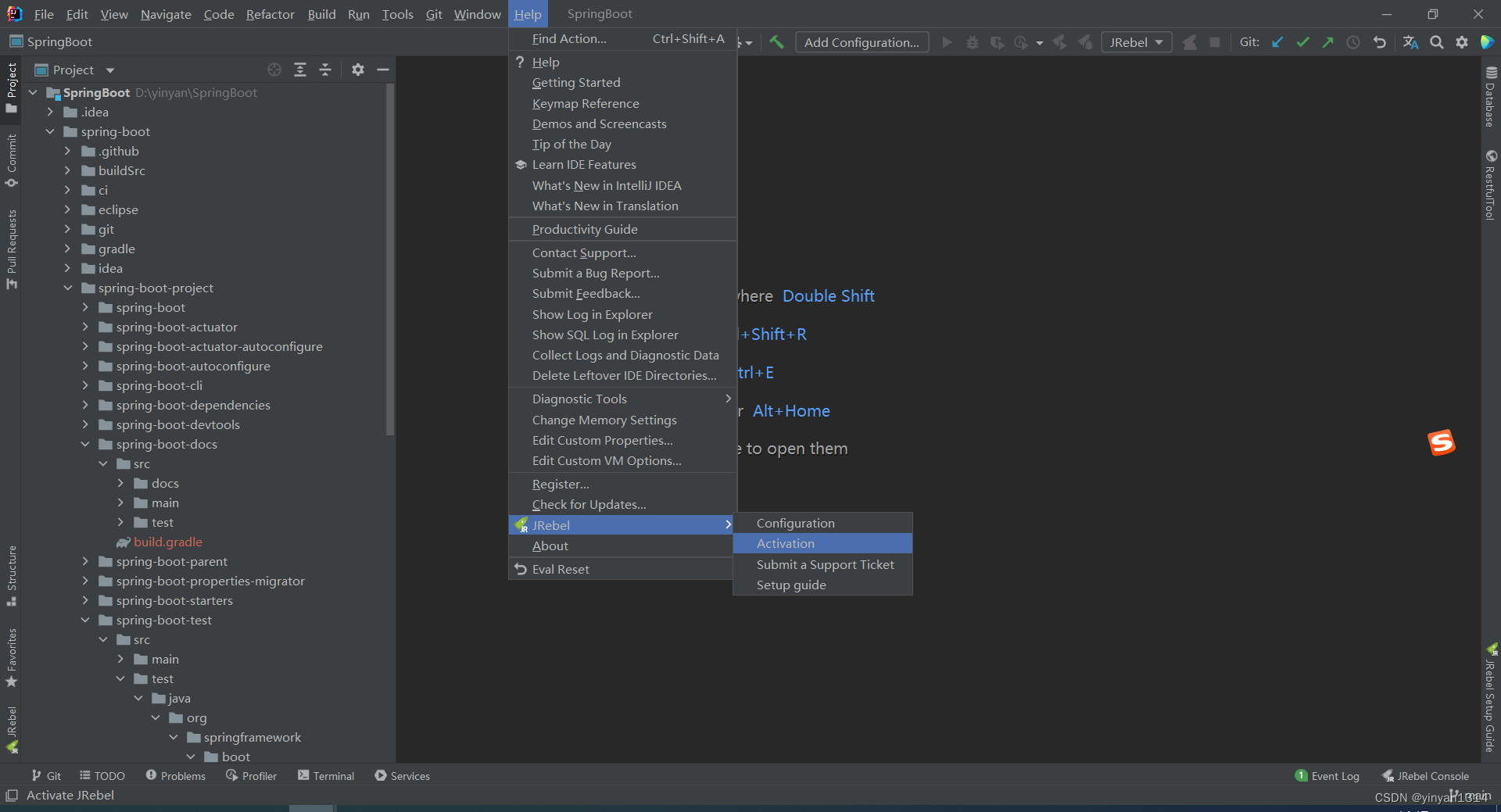Screen dimensions: 1501x812
Task: Open the Event Log panel
Action: pos(1327,775)
